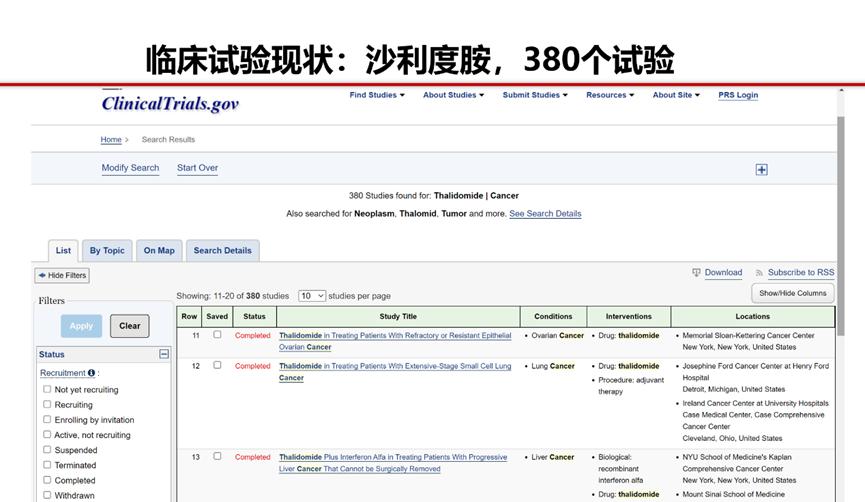Click the Conditions column header
Viewport: 865px width, 502px height.
pos(553,317)
